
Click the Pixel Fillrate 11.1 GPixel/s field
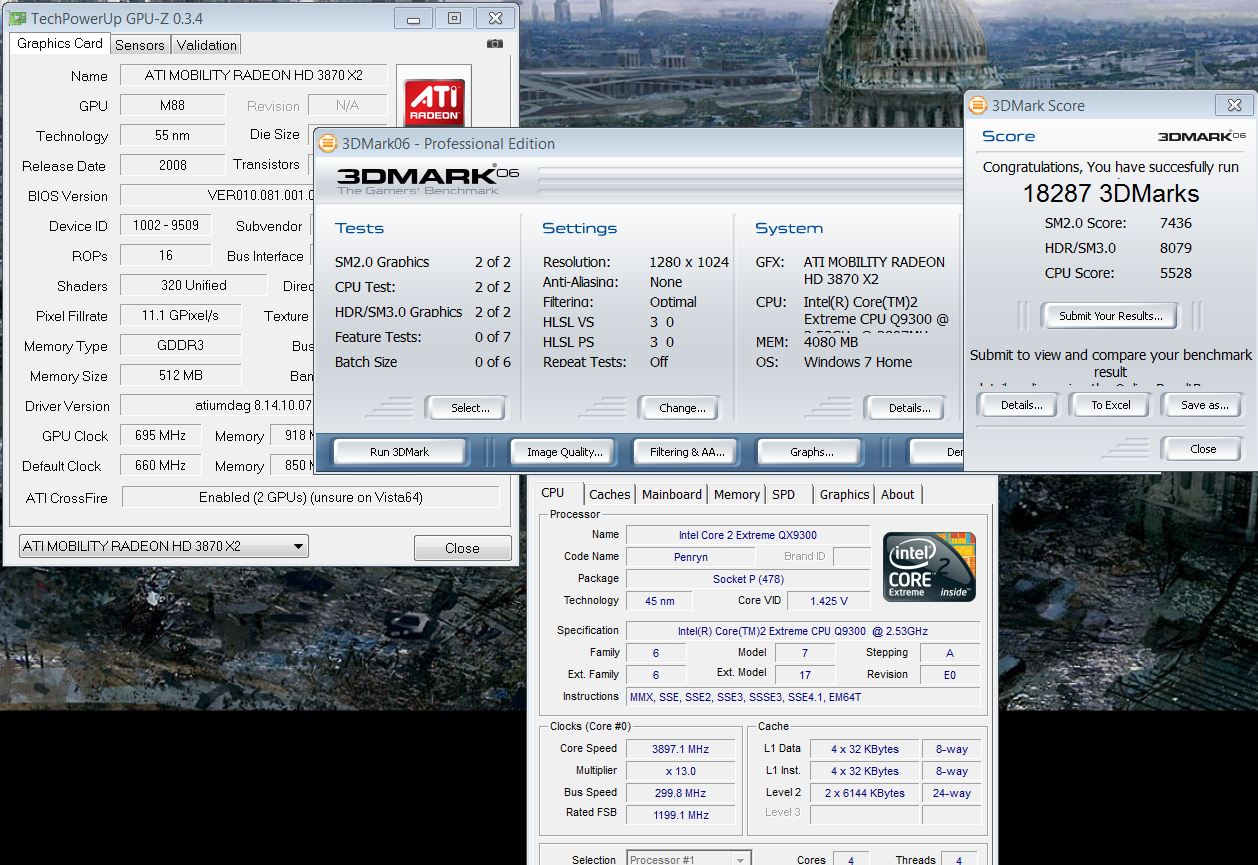click(x=180, y=315)
